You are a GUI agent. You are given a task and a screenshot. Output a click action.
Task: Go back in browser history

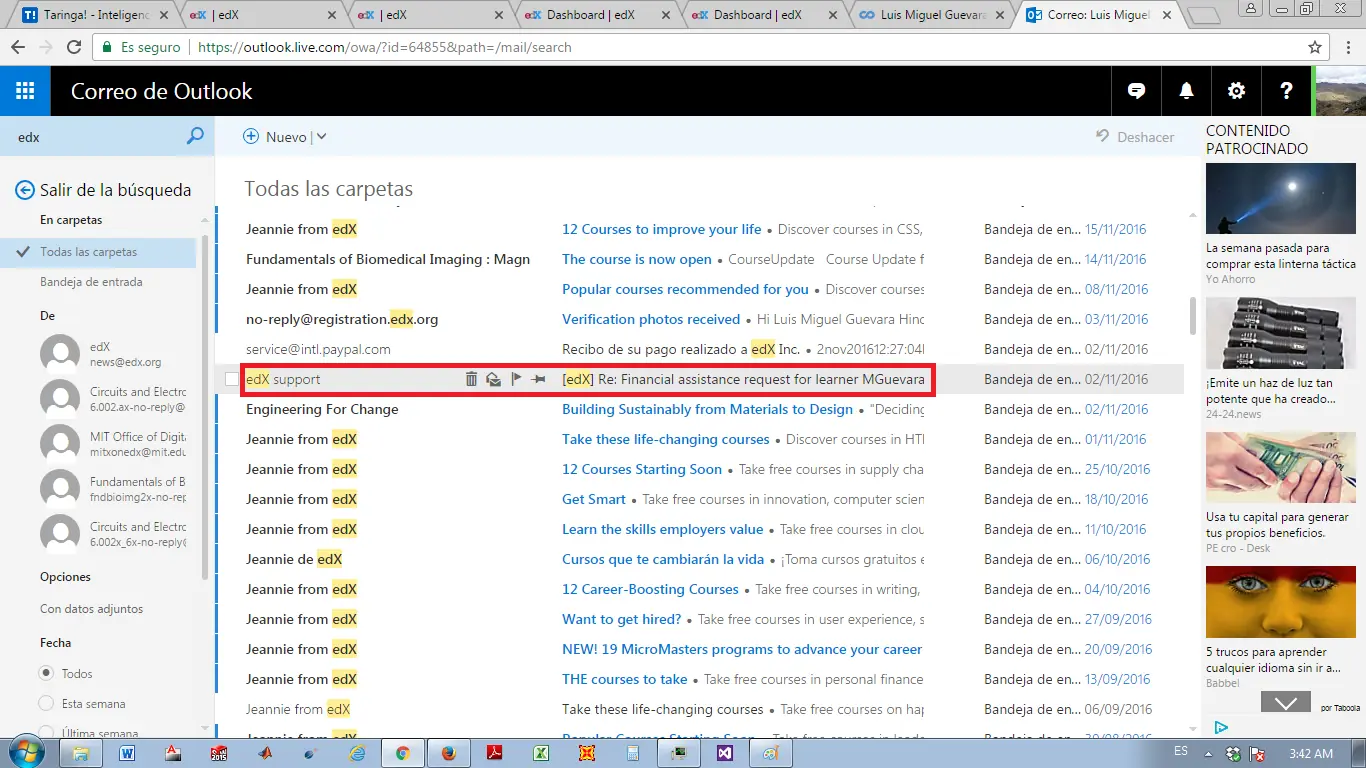[x=17, y=47]
